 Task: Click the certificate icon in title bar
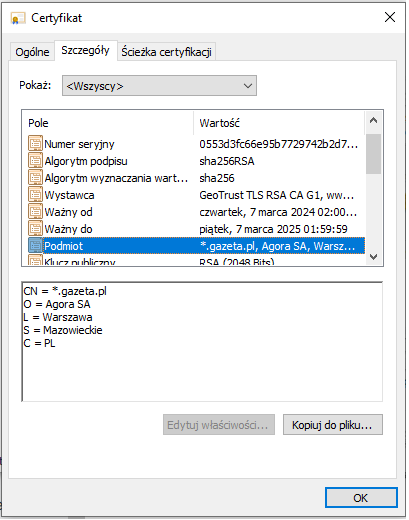click(18, 18)
